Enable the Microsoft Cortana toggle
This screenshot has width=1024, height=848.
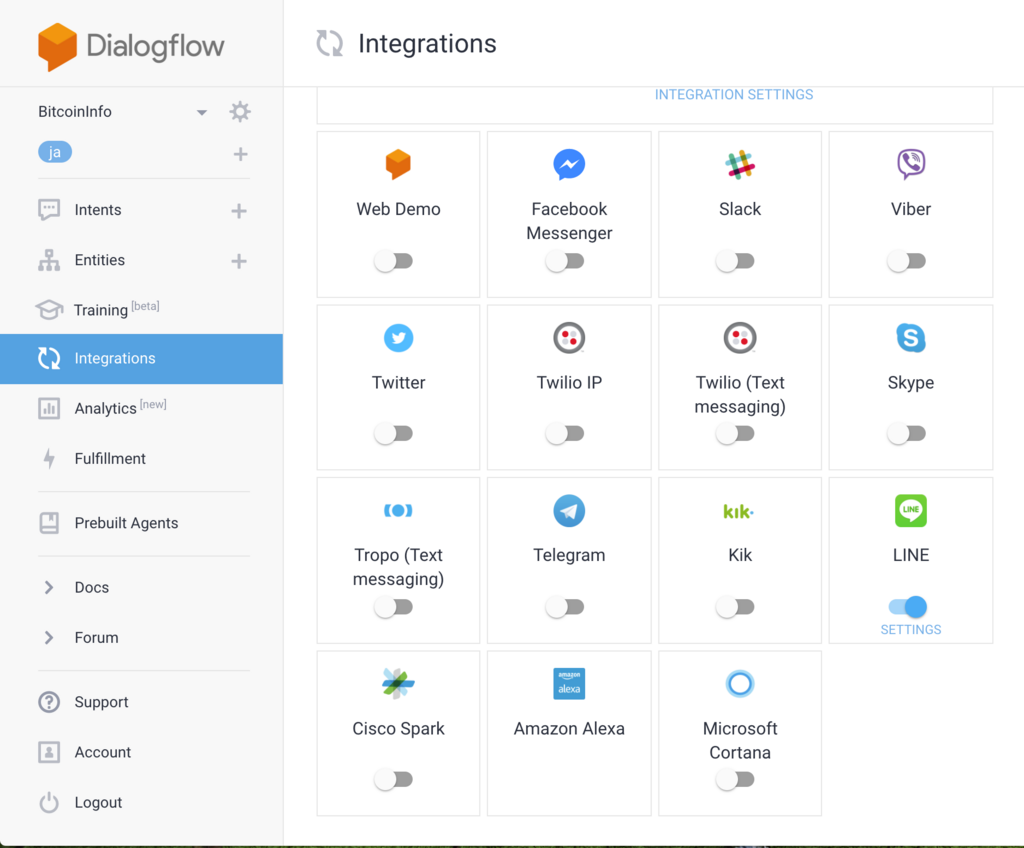pos(735,779)
